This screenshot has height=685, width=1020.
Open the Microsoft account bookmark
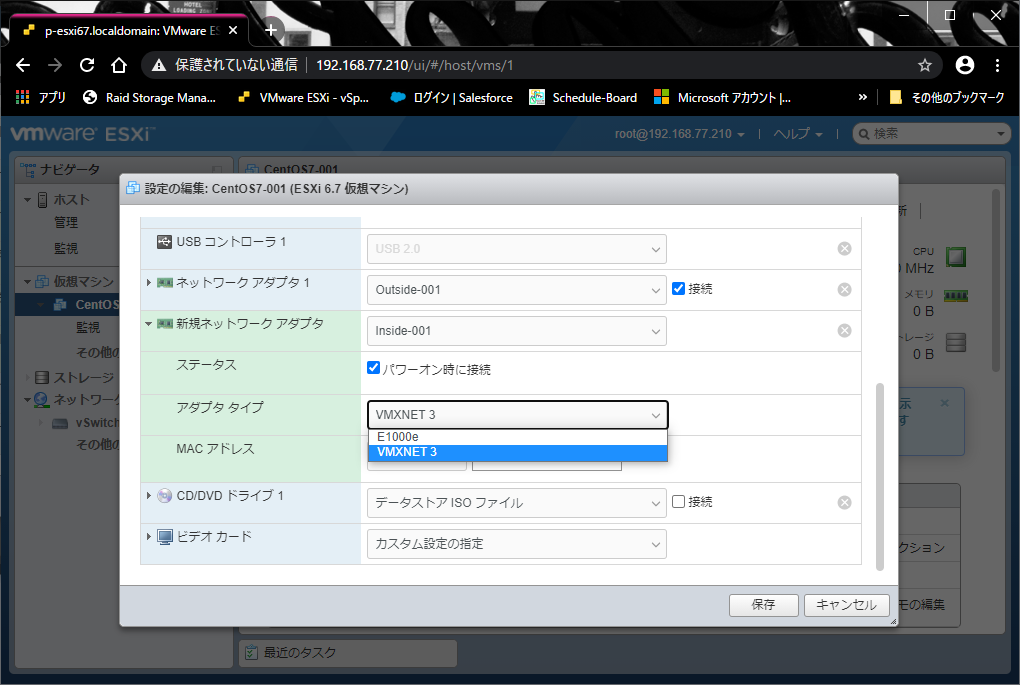tap(723, 98)
